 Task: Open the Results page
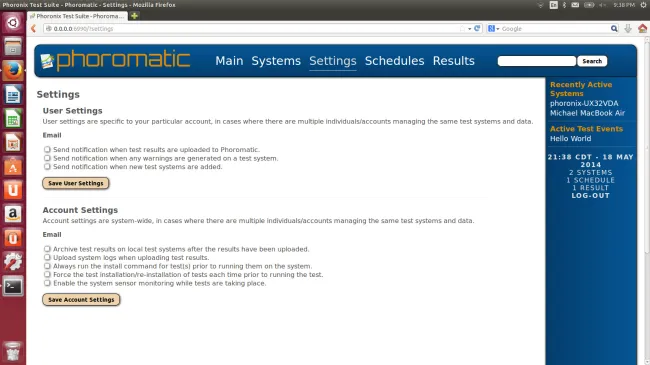click(x=454, y=61)
